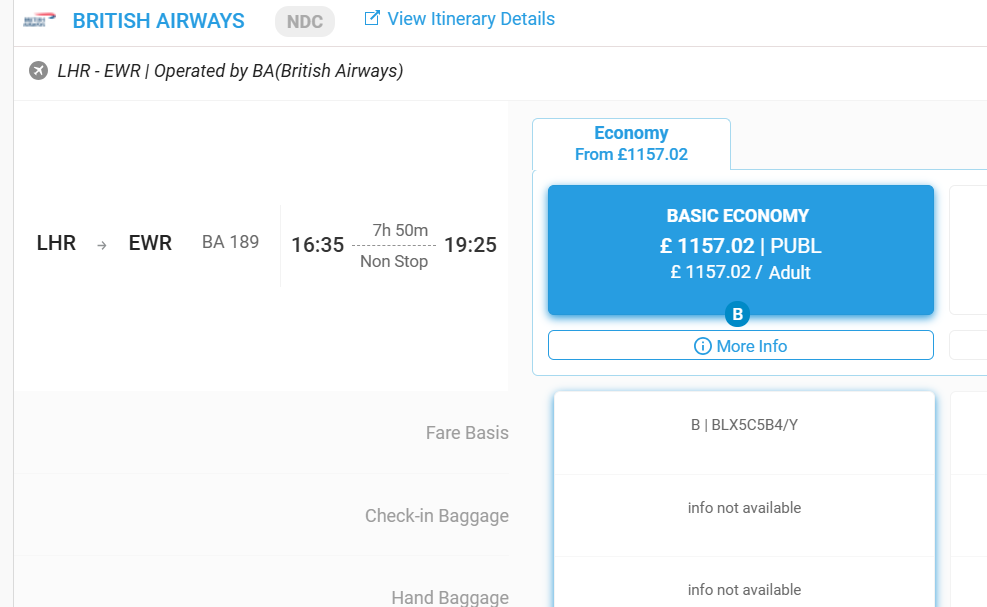Click the British Airways logo icon

(40, 21)
